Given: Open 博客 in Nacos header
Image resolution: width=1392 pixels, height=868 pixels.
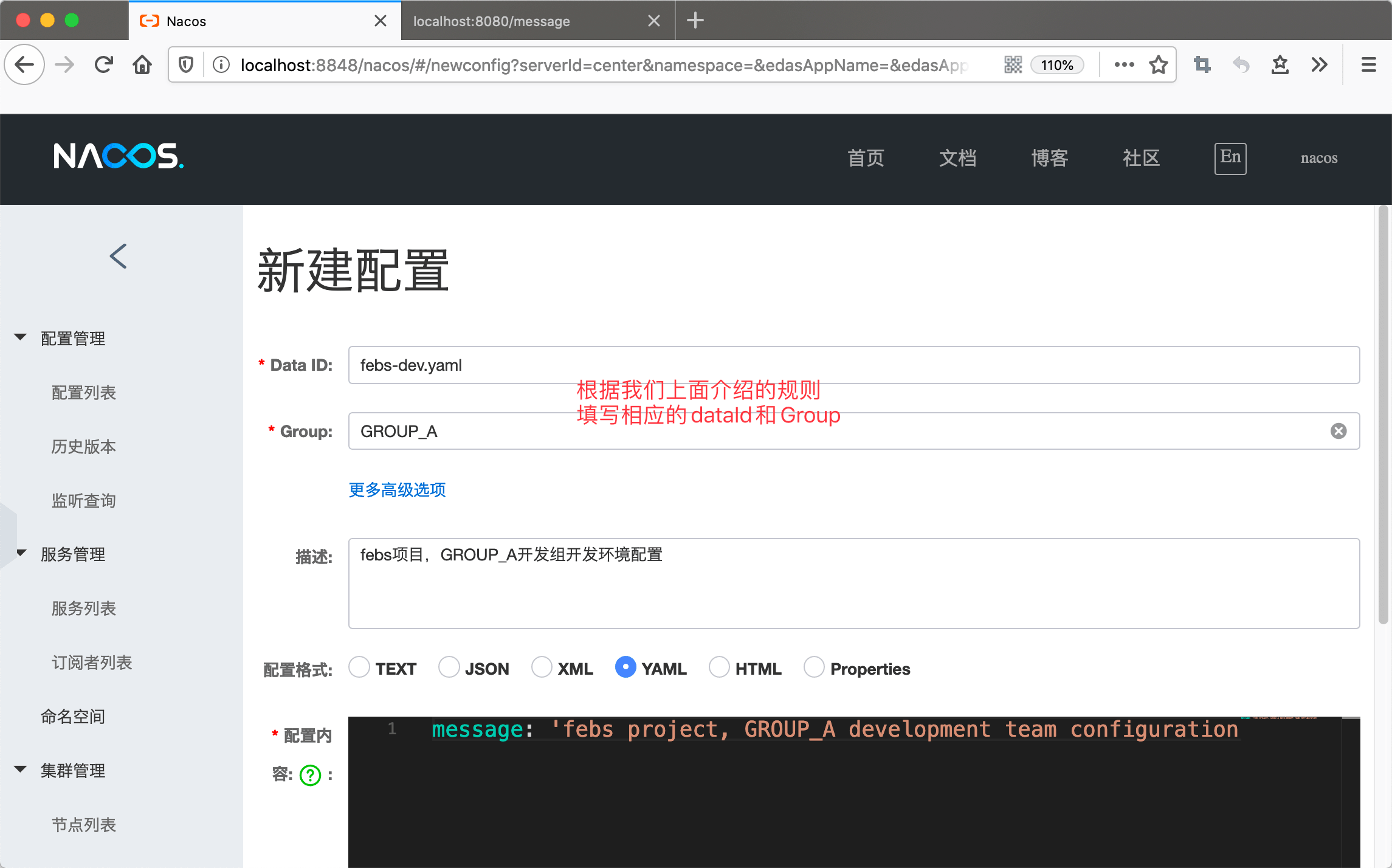Looking at the screenshot, I should tap(1049, 158).
